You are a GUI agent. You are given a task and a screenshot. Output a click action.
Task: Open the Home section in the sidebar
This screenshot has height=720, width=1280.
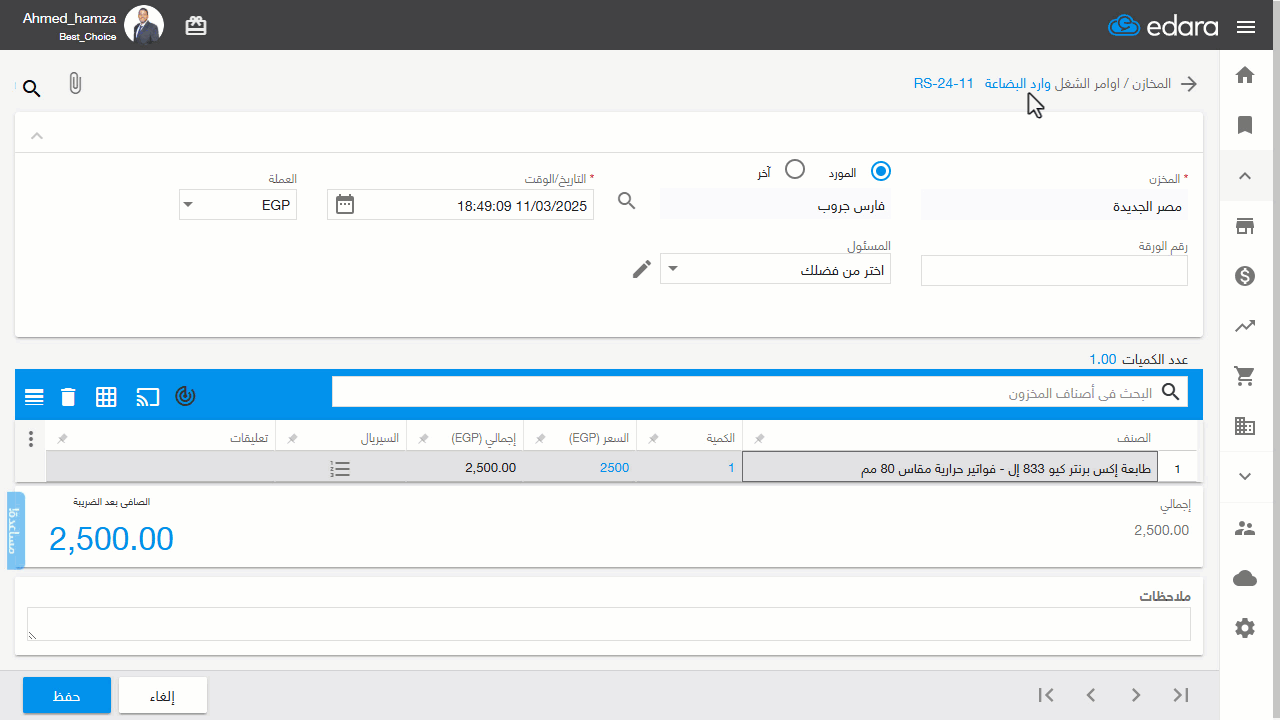[1245, 75]
